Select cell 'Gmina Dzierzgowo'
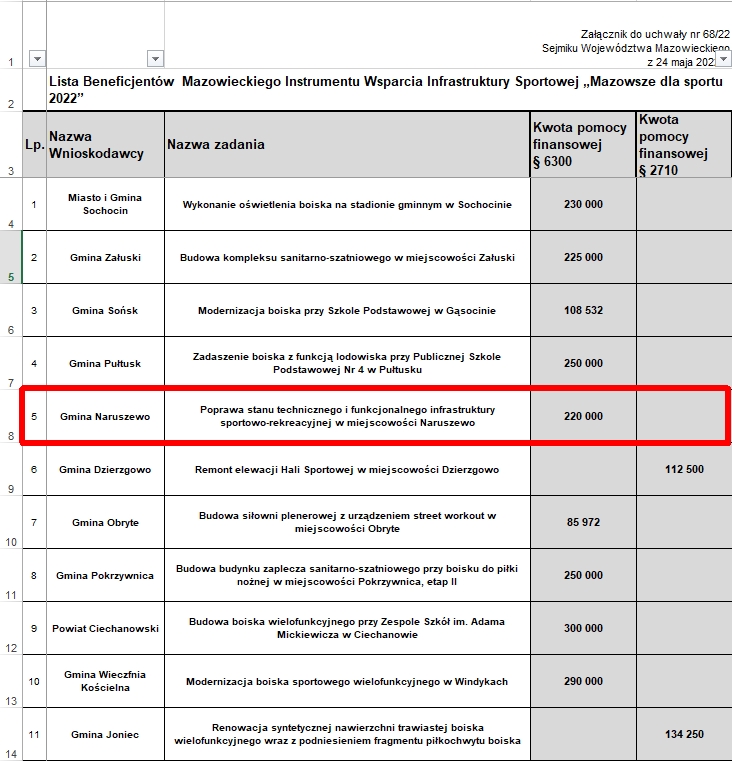The height and width of the screenshot is (761, 732). (x=105, y=469)
